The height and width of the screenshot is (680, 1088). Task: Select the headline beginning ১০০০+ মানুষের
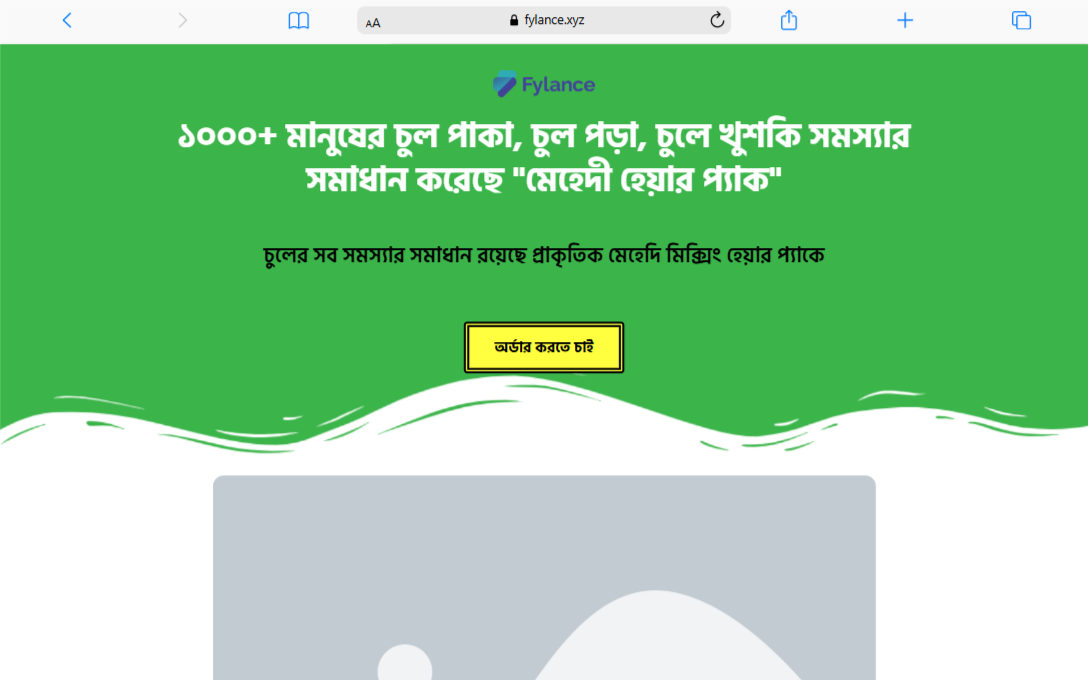544,158
